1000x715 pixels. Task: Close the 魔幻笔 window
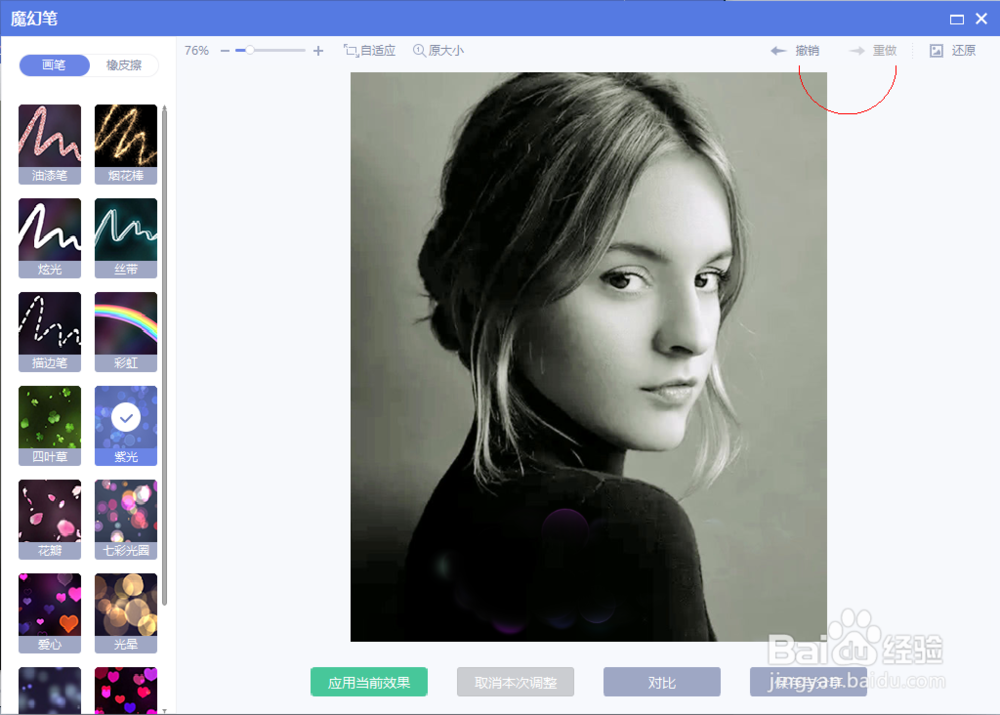[982, 19]
